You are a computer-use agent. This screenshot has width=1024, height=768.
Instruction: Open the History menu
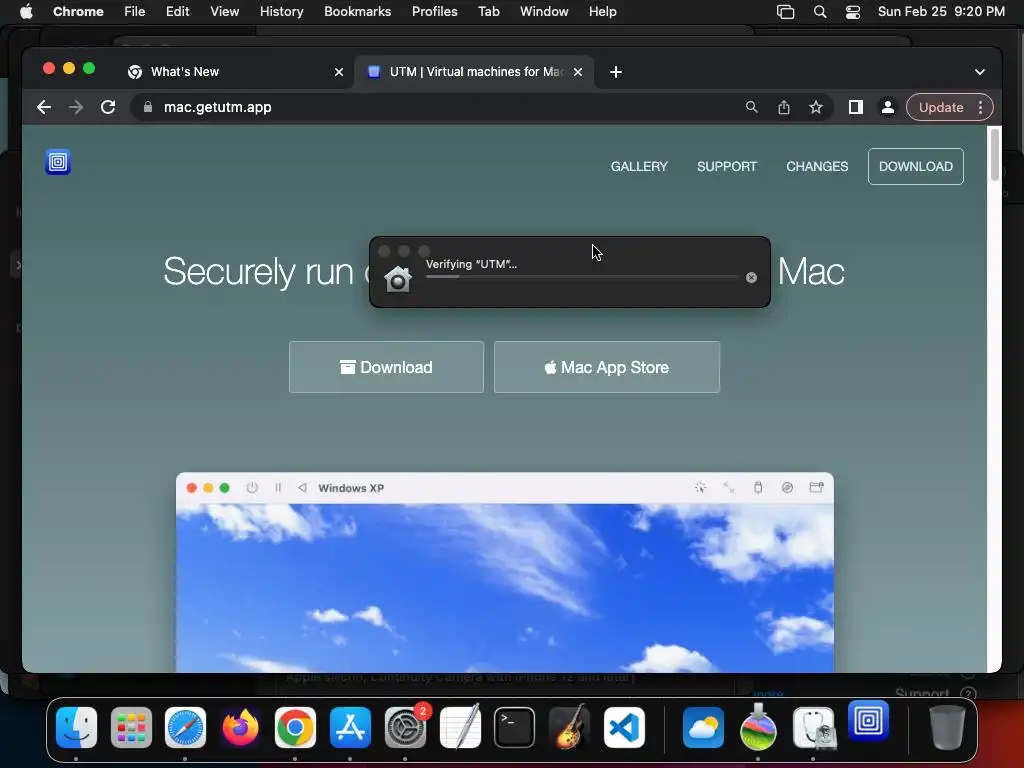click(281, 12)
